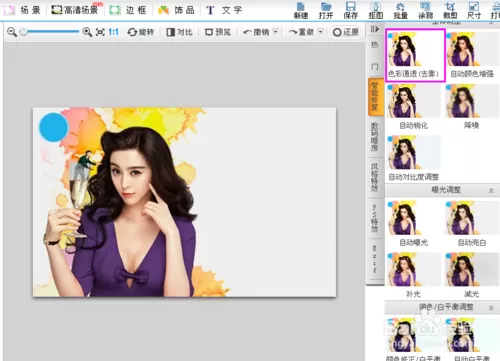Click the 撤销 (Undo) button

pyautogui.click(x=256, y=32)
